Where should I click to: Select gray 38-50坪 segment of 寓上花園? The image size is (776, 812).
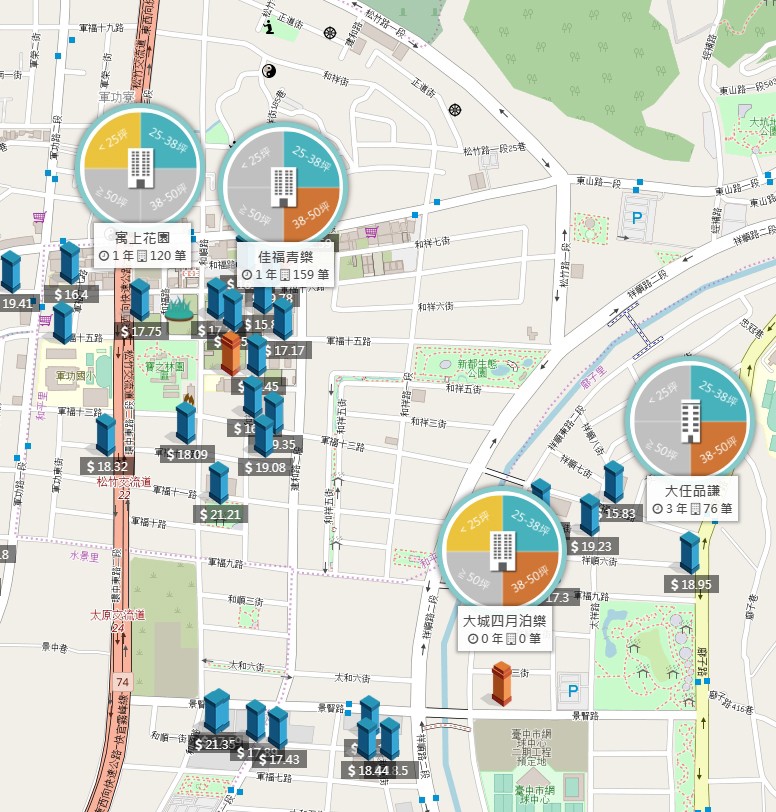(x=168, y=196)
